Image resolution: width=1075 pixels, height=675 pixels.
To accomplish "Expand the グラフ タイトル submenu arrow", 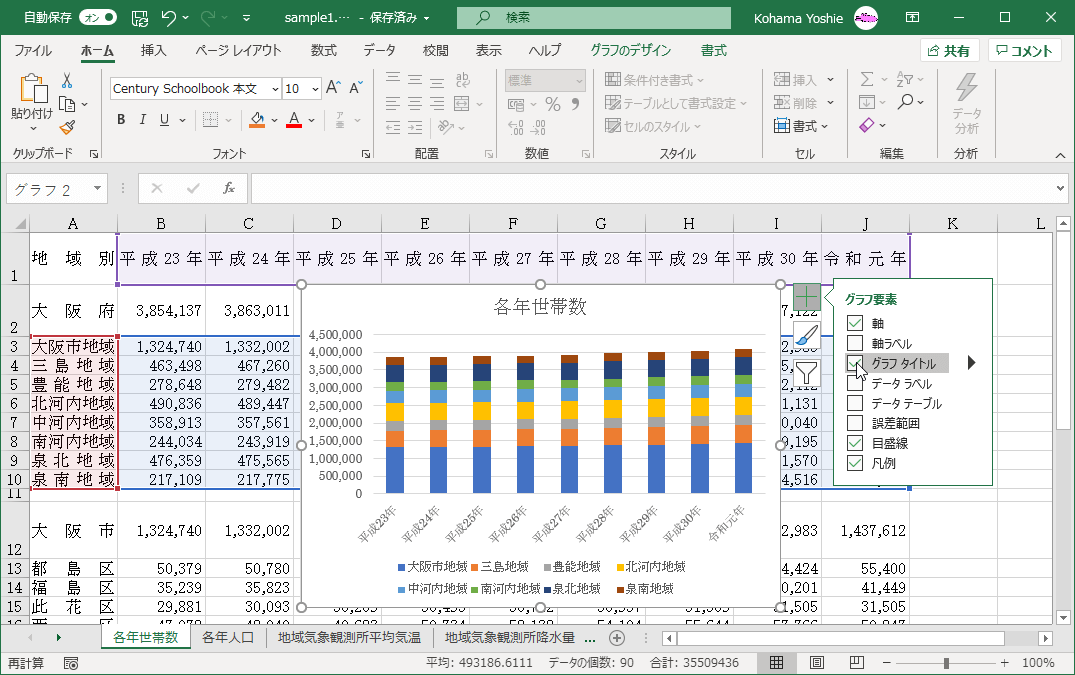I will tap(970, 363).
